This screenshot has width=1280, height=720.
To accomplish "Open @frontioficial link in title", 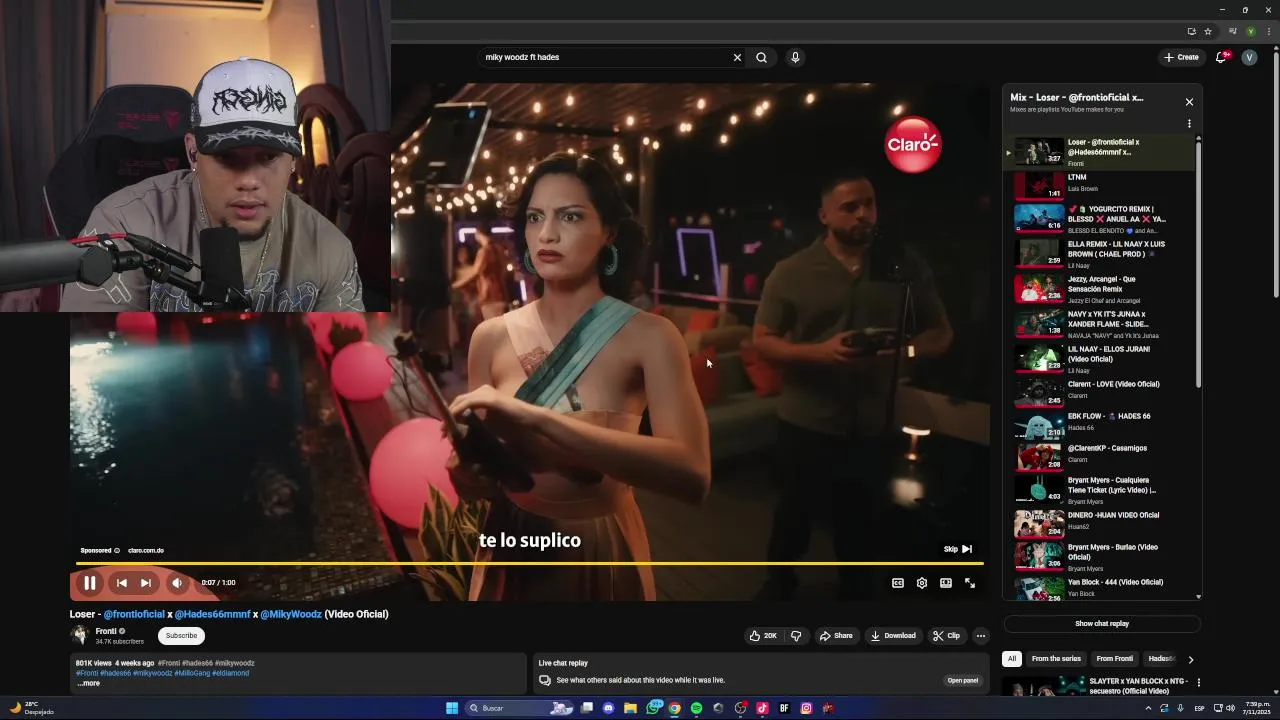I will pyautogui.click(x=134, y=614).
